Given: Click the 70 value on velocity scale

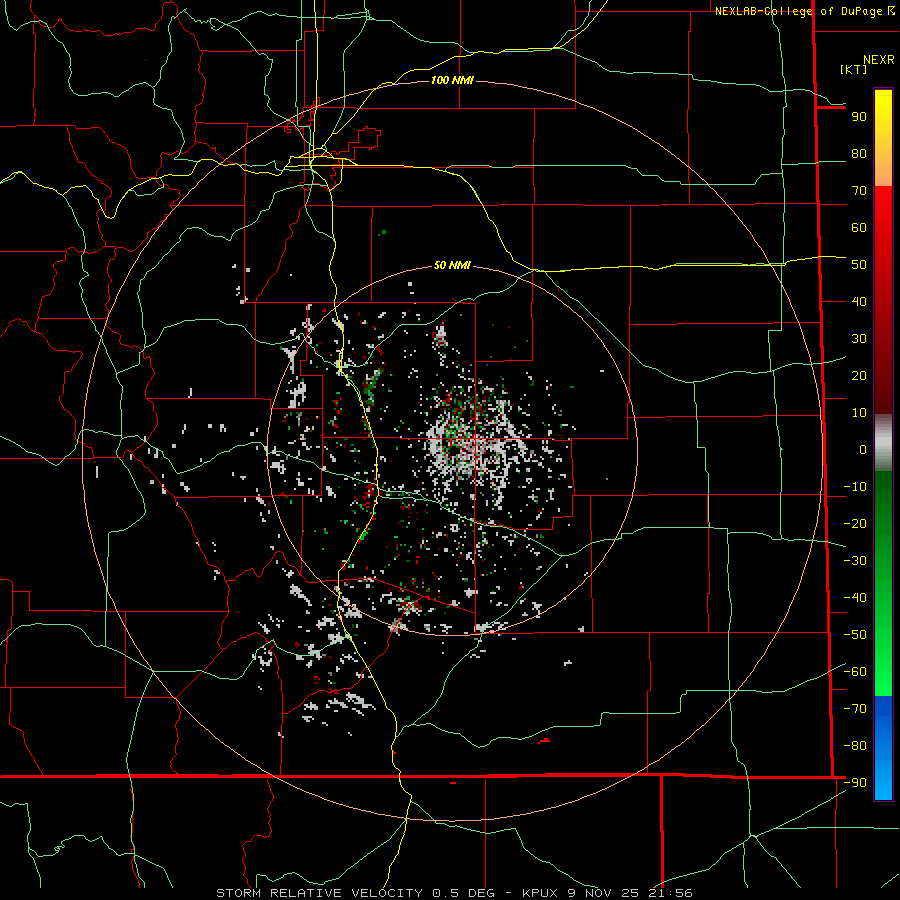Looking at the screenshot, I should [859, 191].
